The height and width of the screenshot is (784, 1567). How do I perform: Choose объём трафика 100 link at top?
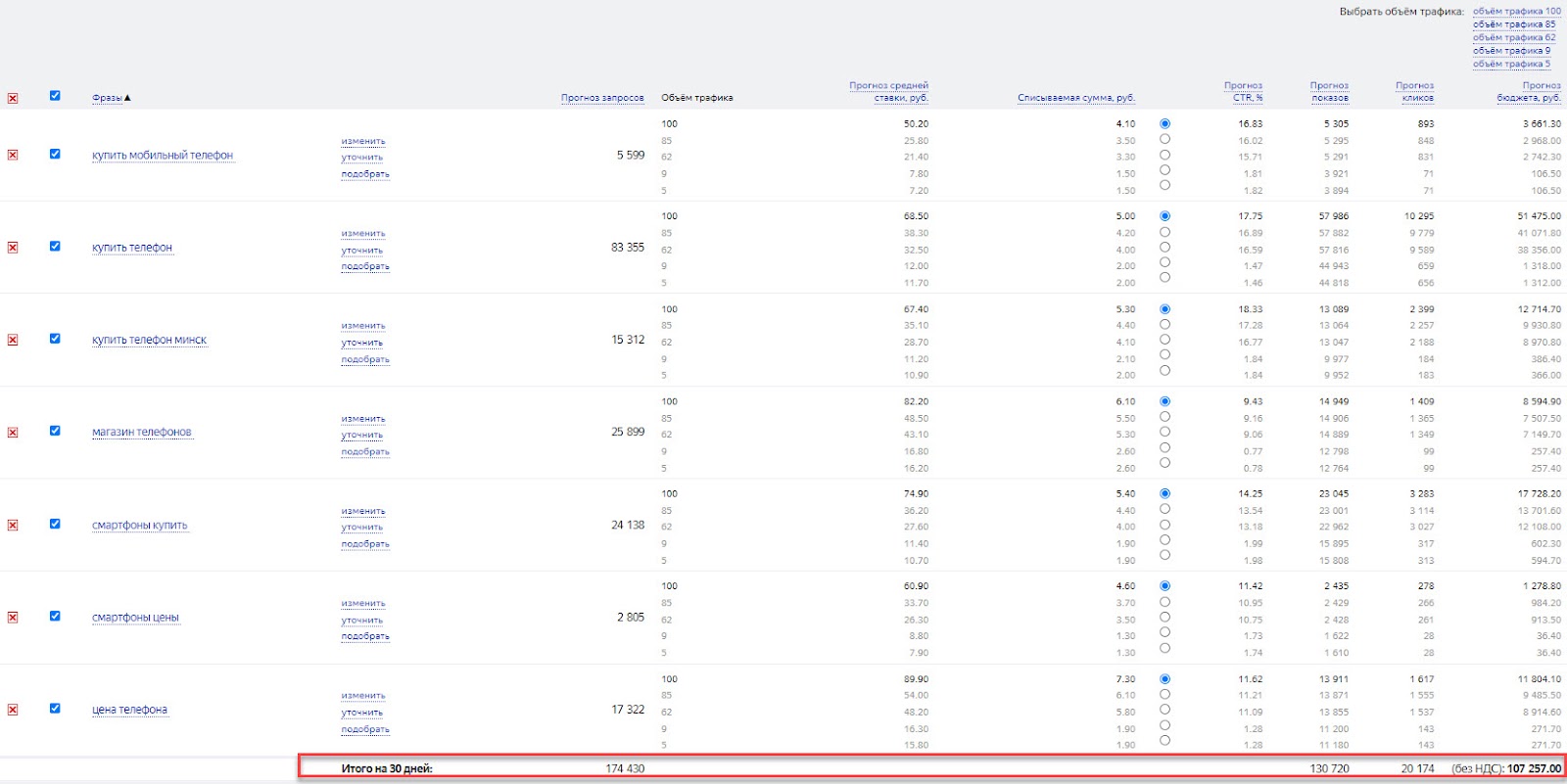point(1517,12)
